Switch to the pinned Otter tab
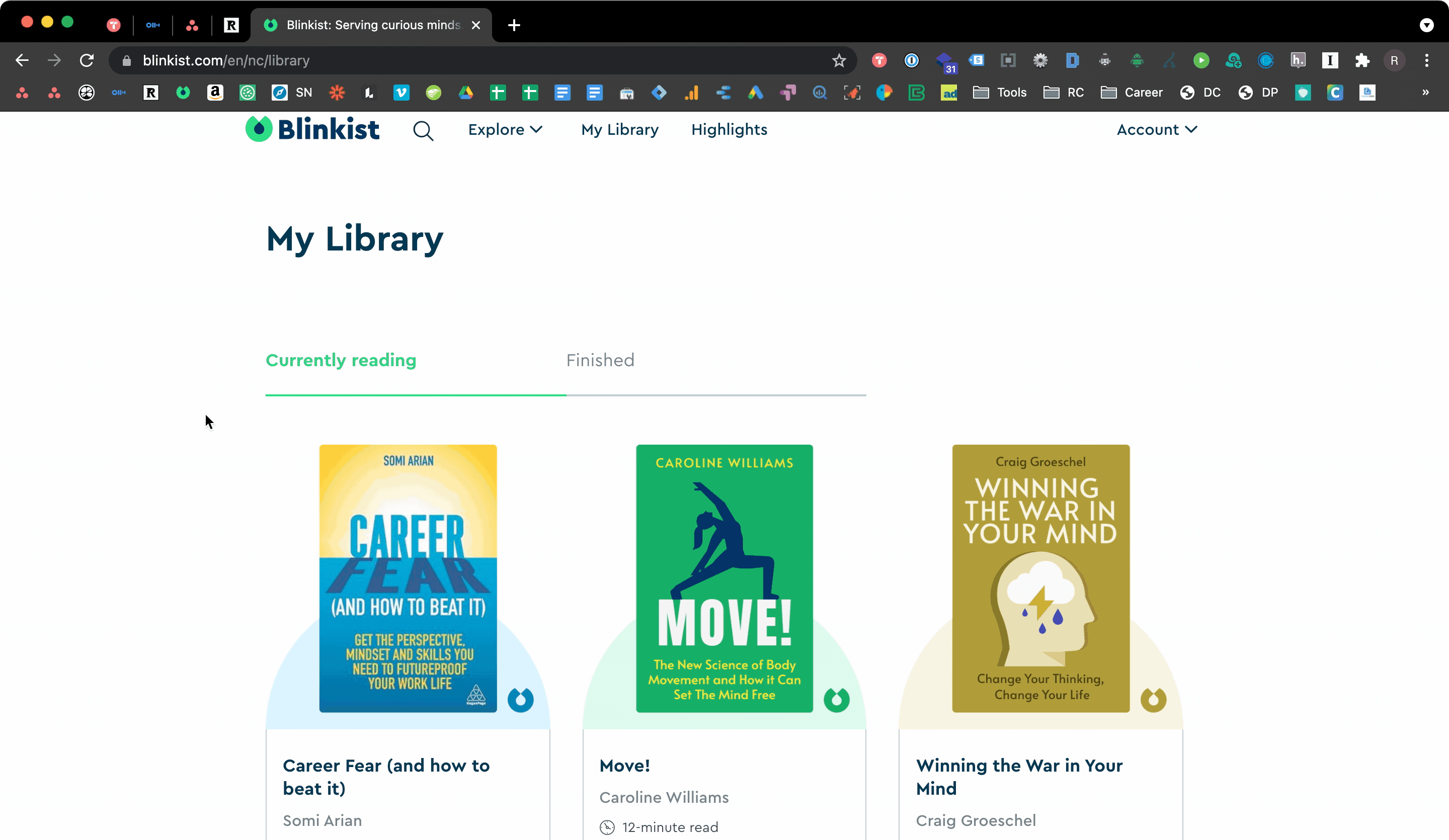 coord(152,25)
